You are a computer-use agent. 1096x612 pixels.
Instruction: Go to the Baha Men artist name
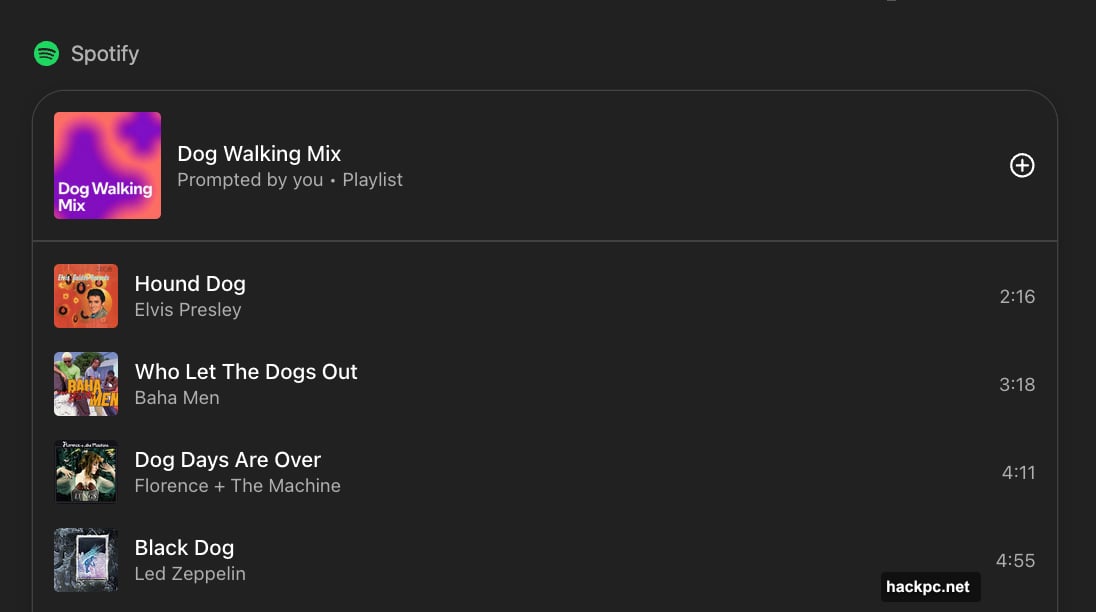[177, 398]
